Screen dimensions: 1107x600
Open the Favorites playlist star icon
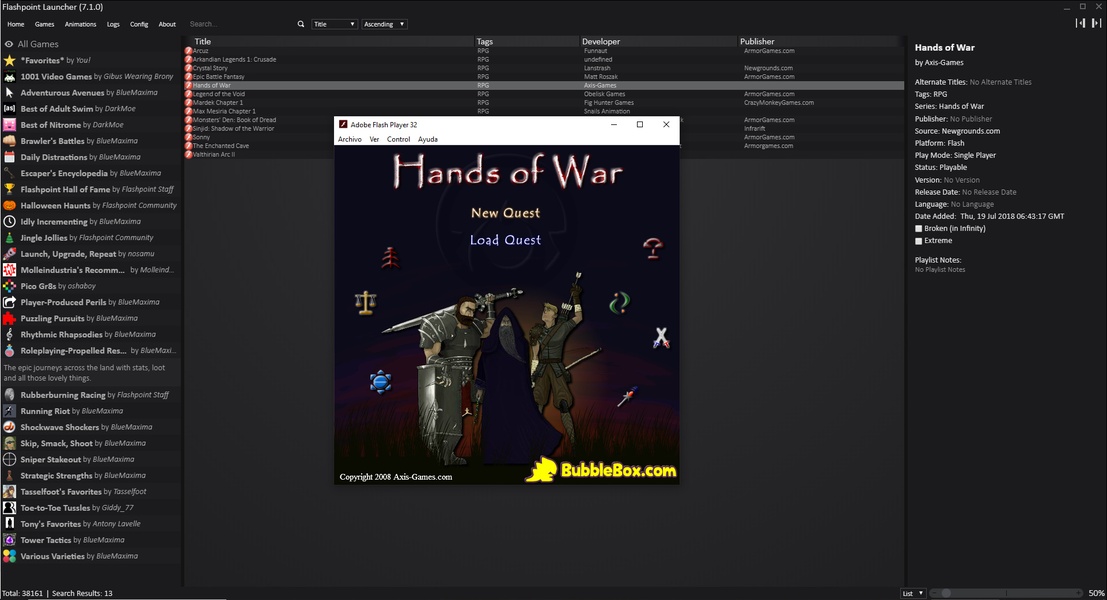point(9,60)
